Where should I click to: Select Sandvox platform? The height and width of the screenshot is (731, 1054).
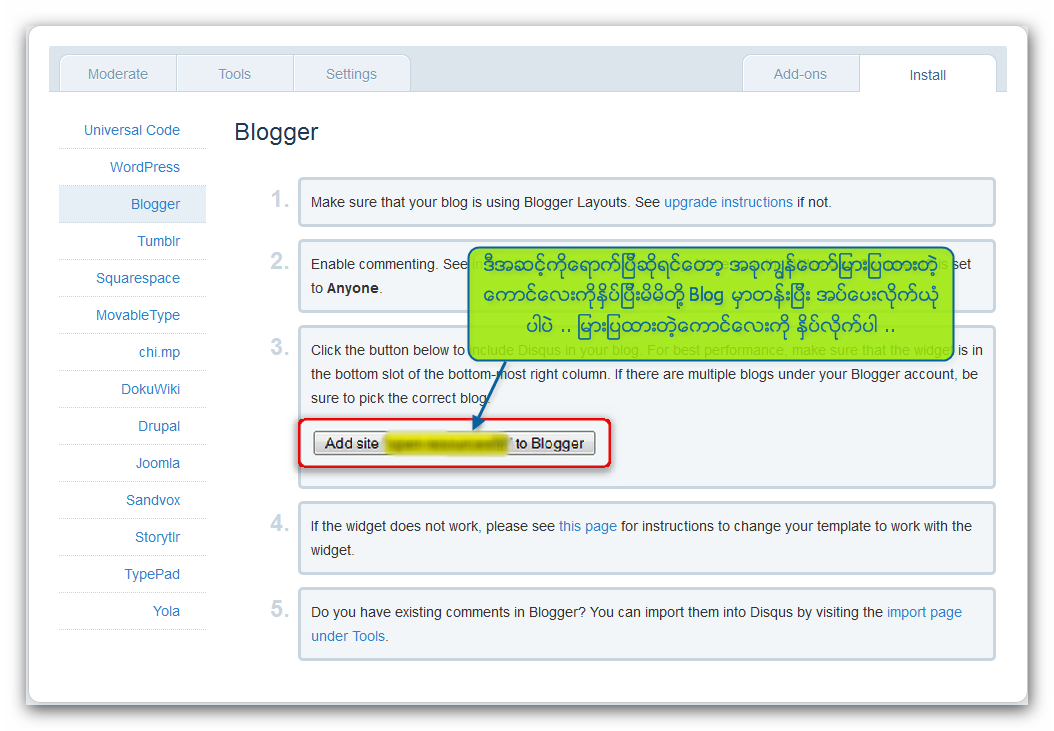(153, 500)
